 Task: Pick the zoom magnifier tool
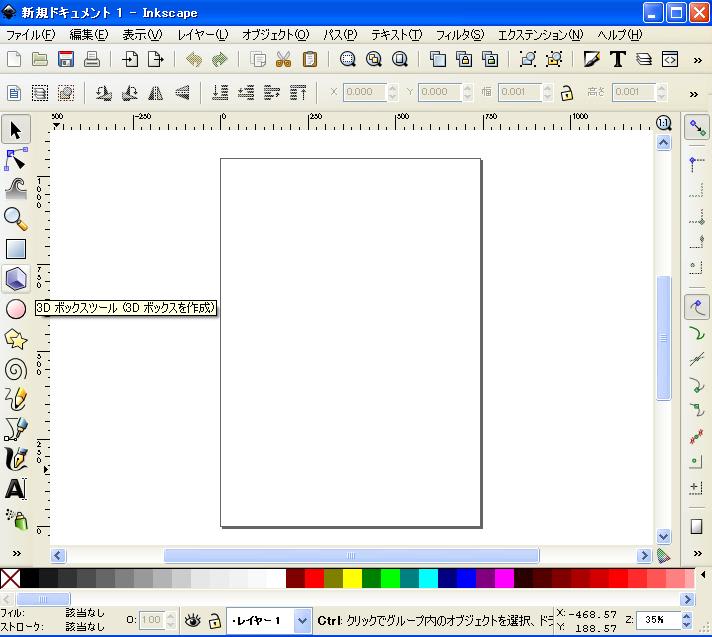click(16, 219)
